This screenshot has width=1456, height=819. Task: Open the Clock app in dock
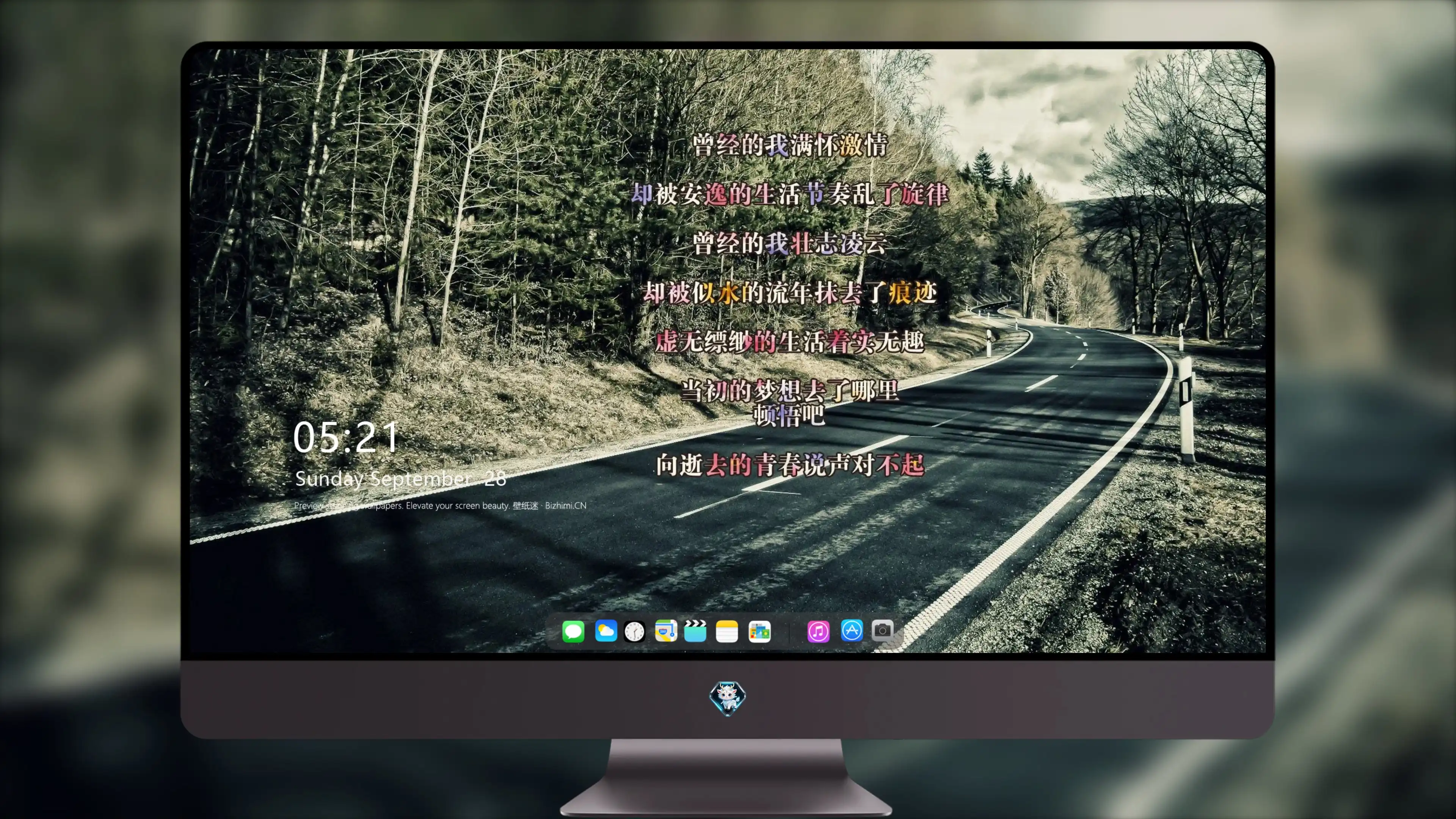634,631
